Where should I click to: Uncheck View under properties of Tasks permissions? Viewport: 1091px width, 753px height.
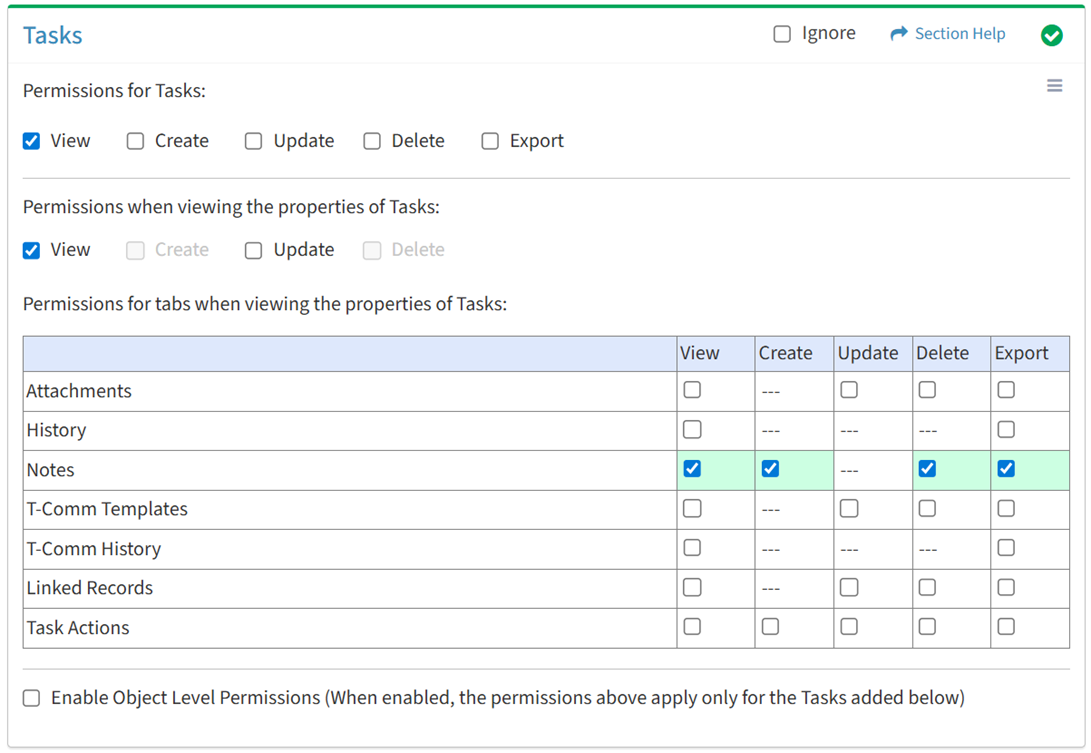32,250
